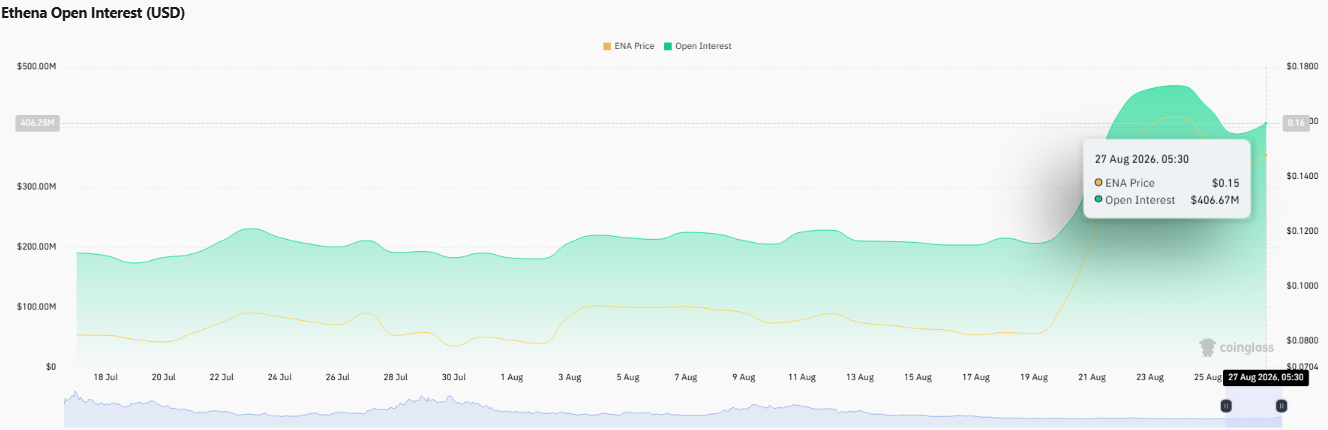This screenshot has width=1328, height=430.
Task: Click the $0.0800 price axis label
Action: (1303, 341)
